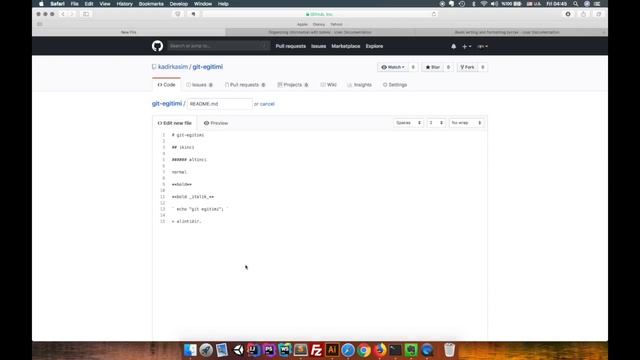Switch to the Preview tab
Viewport: 640px width, 360px height.
pos(216,123)
